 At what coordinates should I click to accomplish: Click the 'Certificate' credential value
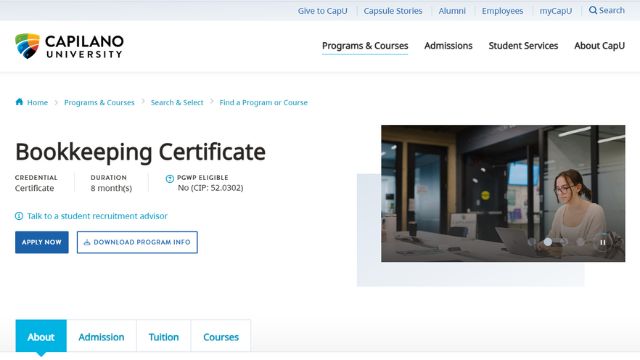coord(34,188)
